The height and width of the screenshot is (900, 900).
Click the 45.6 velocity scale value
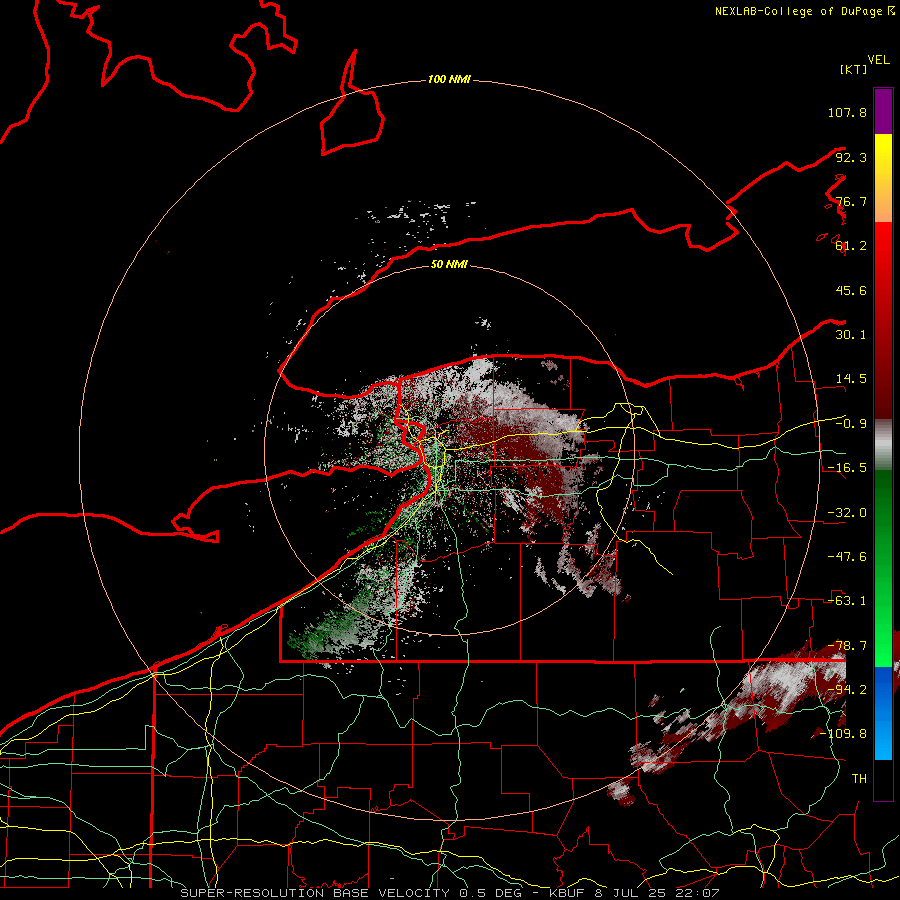click(851, 290)
